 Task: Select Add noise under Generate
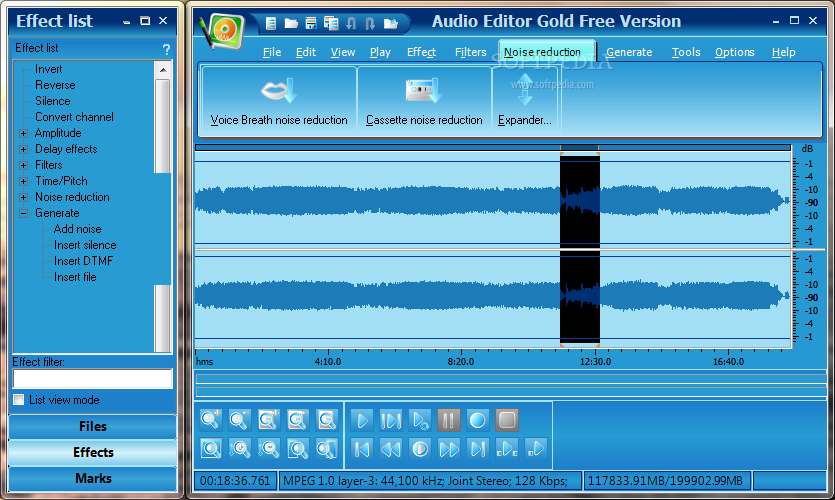pyautogui.click(x=77, y=229)
